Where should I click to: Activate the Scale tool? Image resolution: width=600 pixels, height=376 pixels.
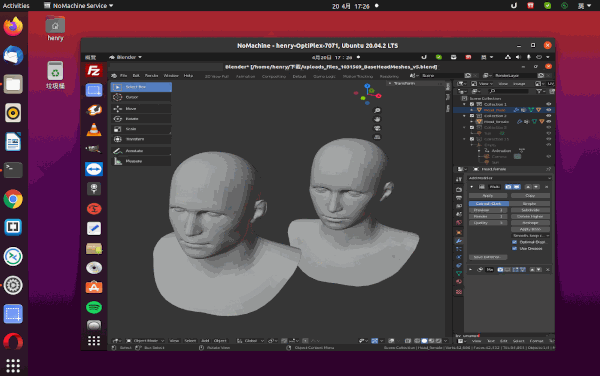click(x=141, y=129)
